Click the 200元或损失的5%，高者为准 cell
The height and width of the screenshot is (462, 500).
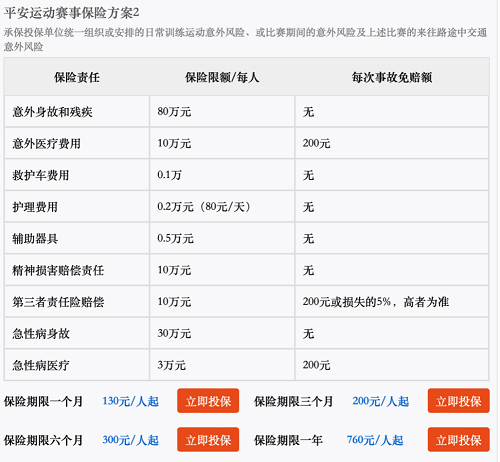click(x=392, y=302)
